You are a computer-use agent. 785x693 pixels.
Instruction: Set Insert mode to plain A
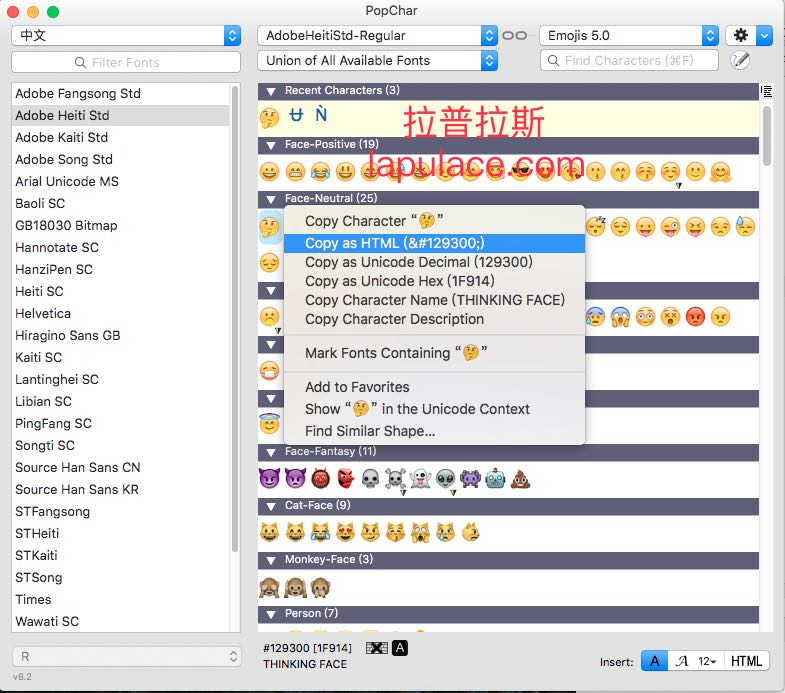pyautogui.click(x=654, y=661)
